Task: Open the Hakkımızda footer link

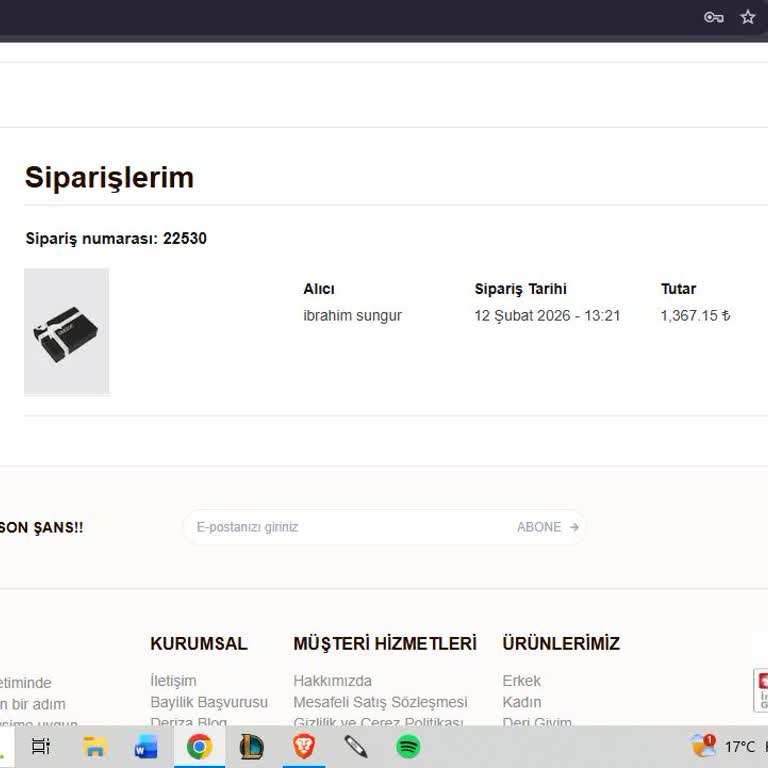Action: tap(332, 681)
